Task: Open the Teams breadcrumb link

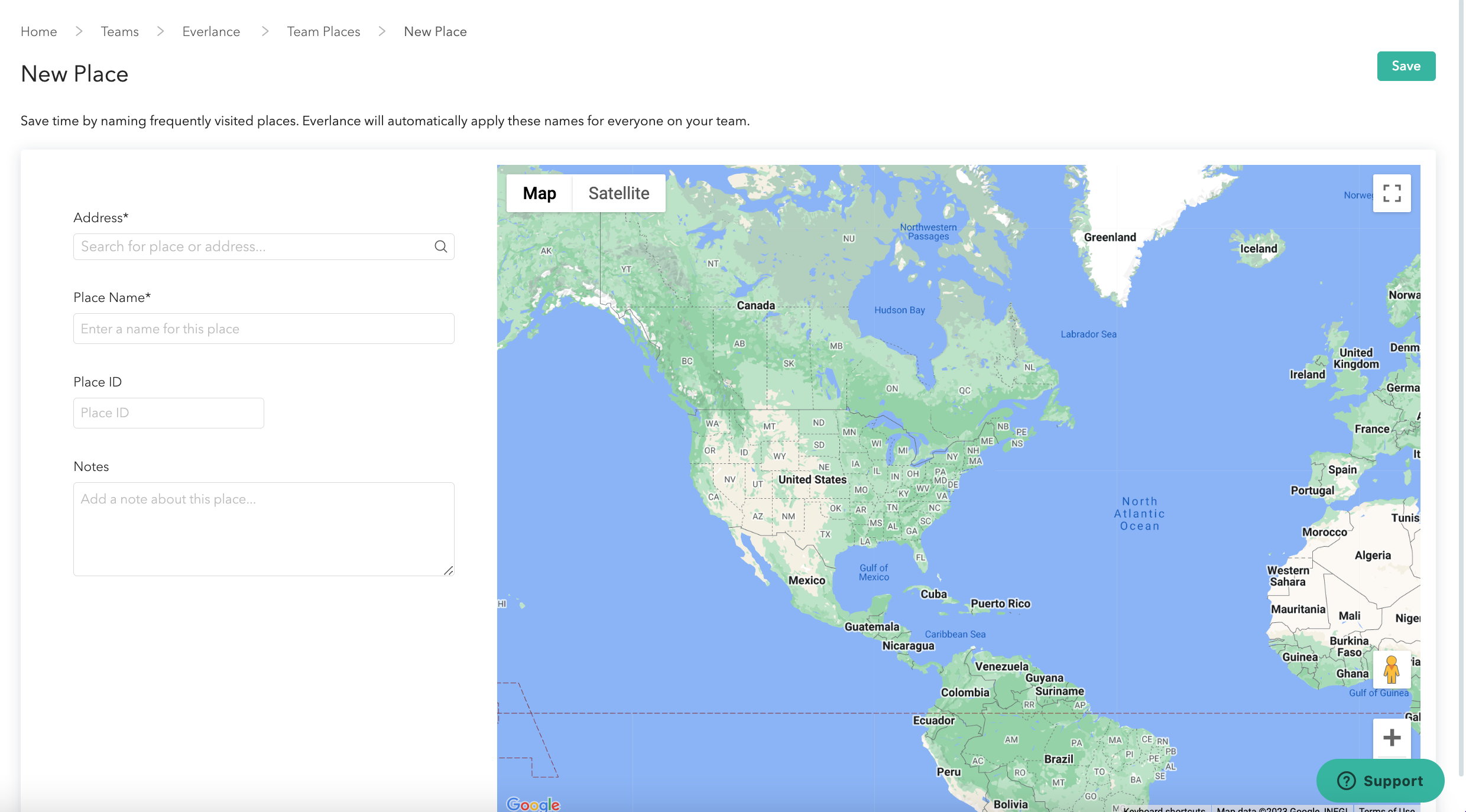Action: point(119,31)
